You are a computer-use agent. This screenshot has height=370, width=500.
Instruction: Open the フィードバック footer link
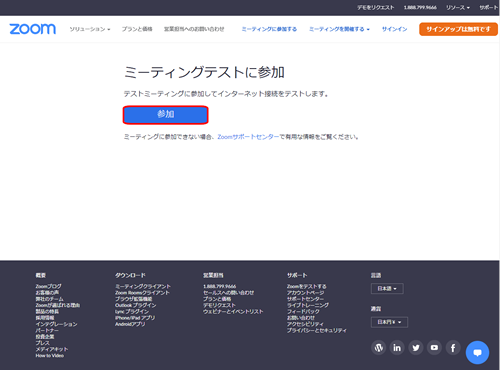pos(303,311)
